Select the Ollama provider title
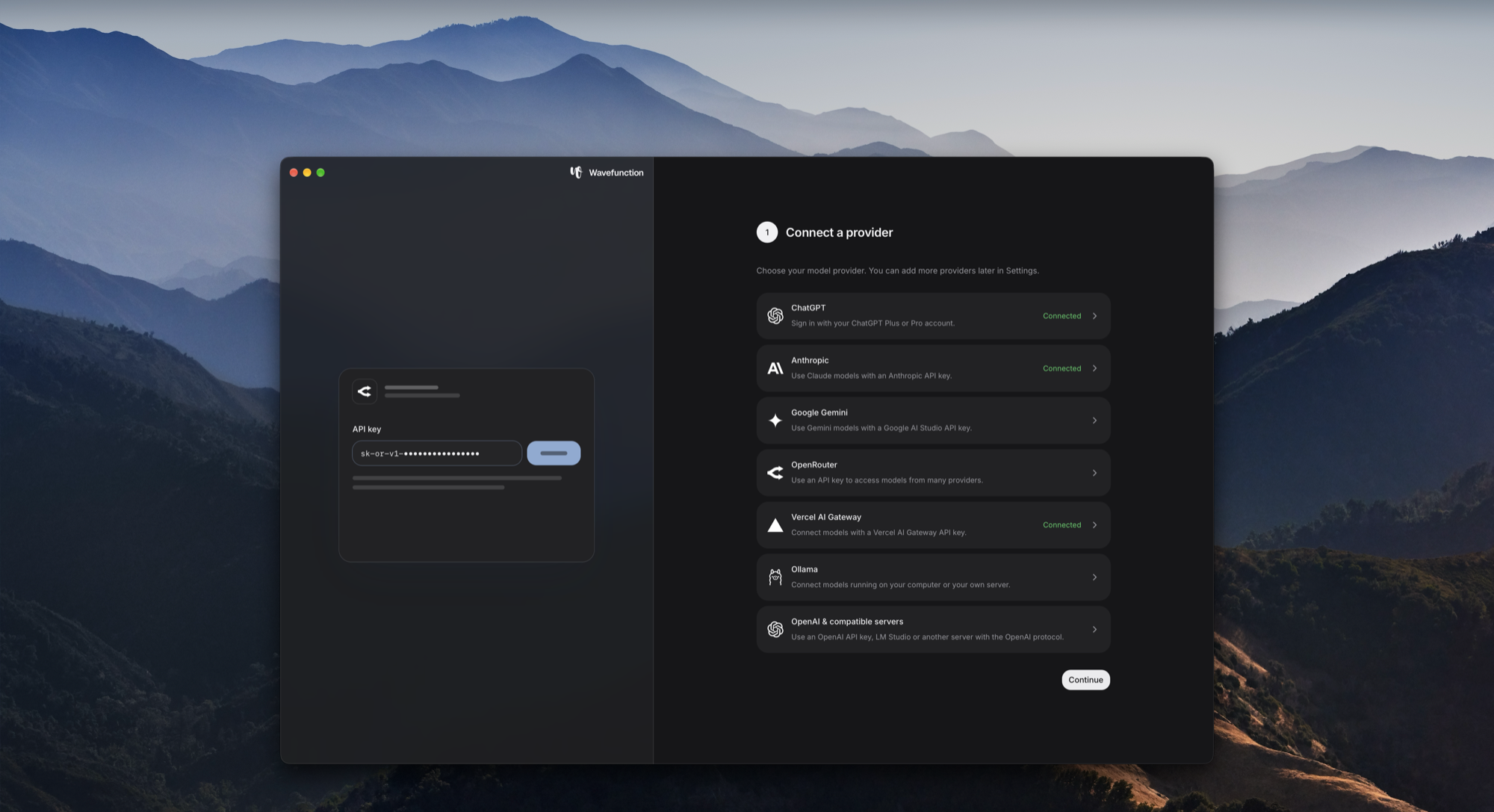This screenshot has width=1494, height=812. pyautogui.click(x=805, y=569)
